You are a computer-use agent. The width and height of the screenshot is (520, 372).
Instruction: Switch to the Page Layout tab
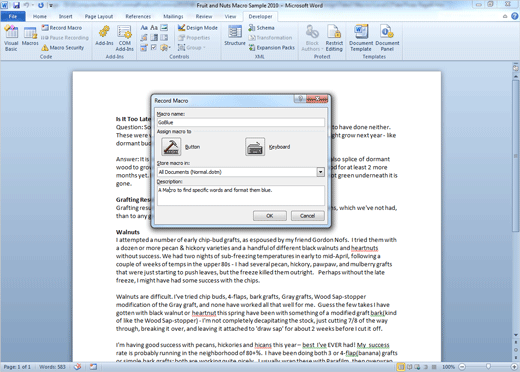99,16
